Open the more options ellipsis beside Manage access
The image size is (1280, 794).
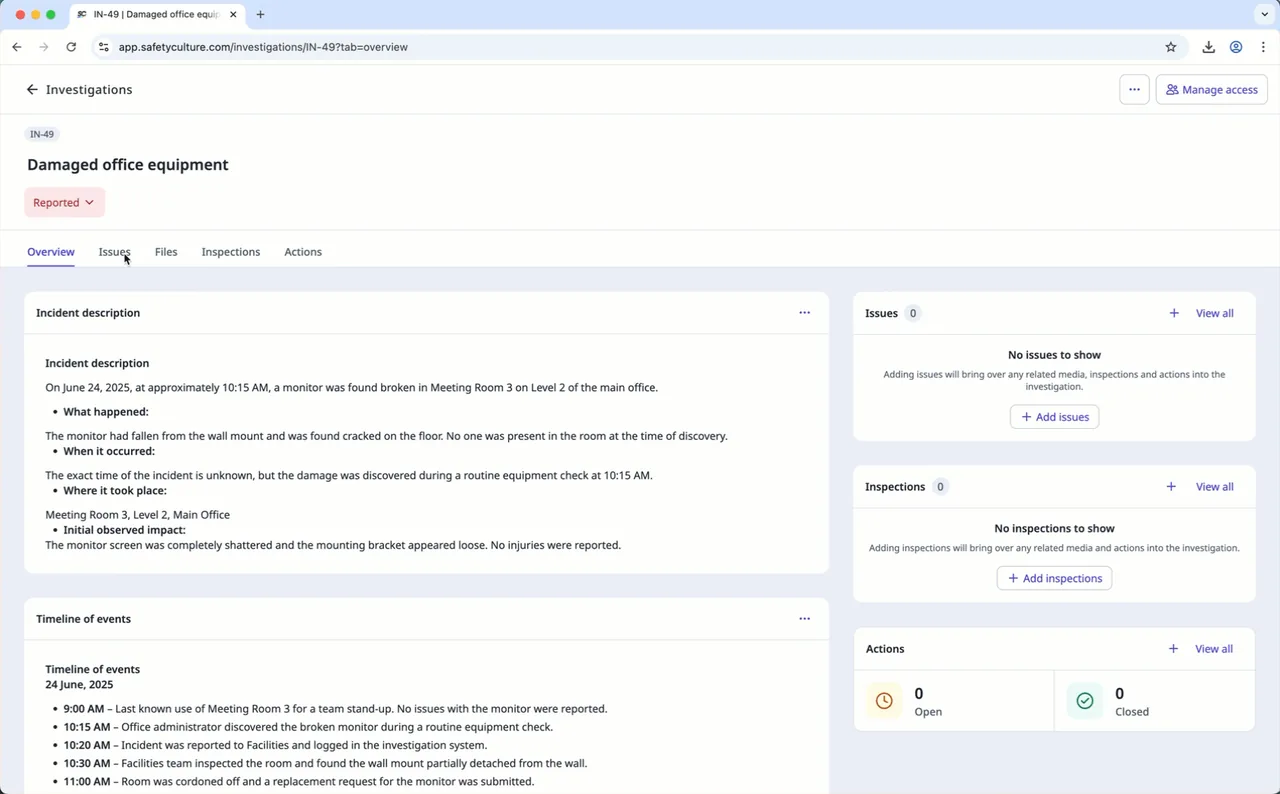click(1134, 90)
